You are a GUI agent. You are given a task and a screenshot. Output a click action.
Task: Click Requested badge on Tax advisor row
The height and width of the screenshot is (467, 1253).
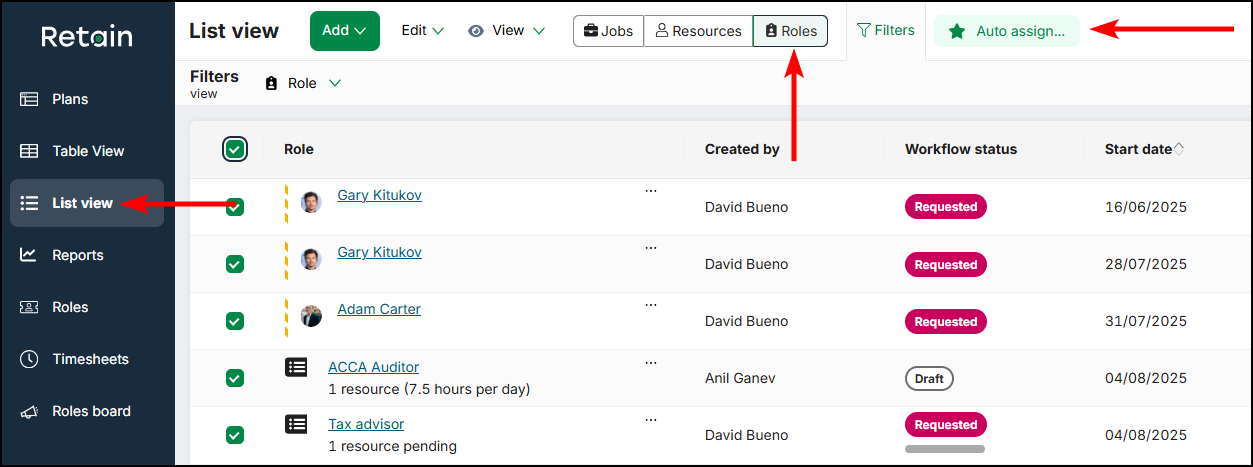[946, 425]
